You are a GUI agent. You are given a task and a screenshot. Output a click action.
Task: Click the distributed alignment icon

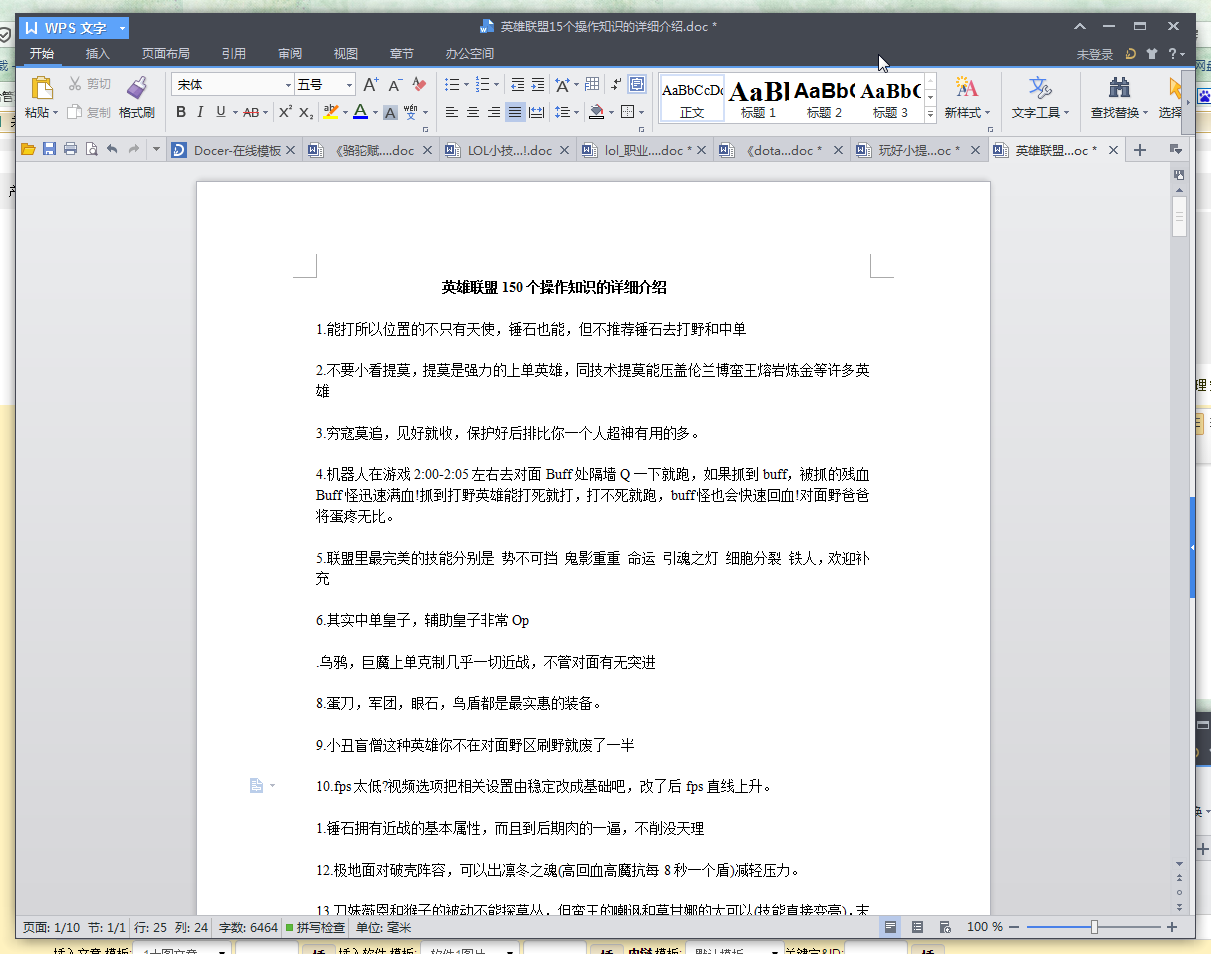tap(537, 112)
